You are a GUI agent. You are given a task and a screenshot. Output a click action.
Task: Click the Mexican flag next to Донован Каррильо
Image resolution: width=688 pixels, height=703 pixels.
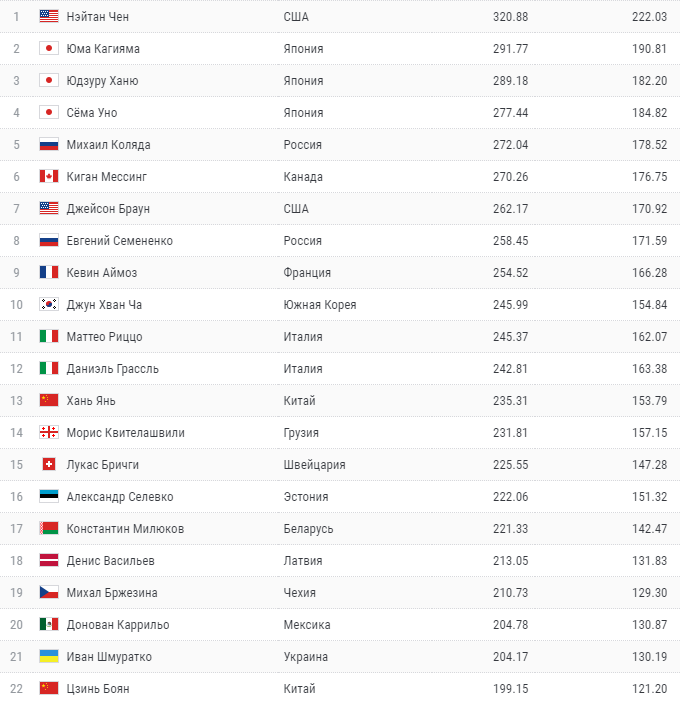[x=49, y=625]
